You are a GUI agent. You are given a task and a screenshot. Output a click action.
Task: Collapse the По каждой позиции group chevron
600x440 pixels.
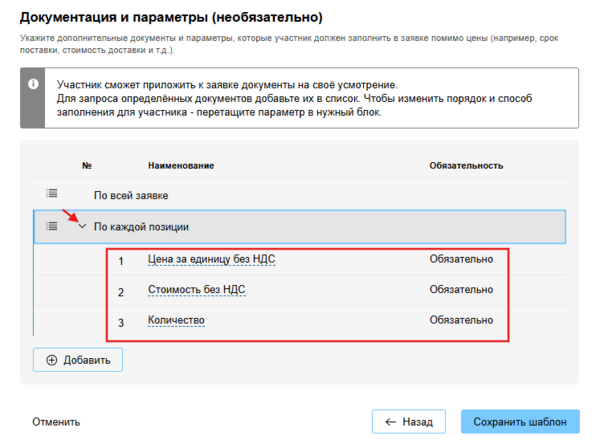point(82,227)
